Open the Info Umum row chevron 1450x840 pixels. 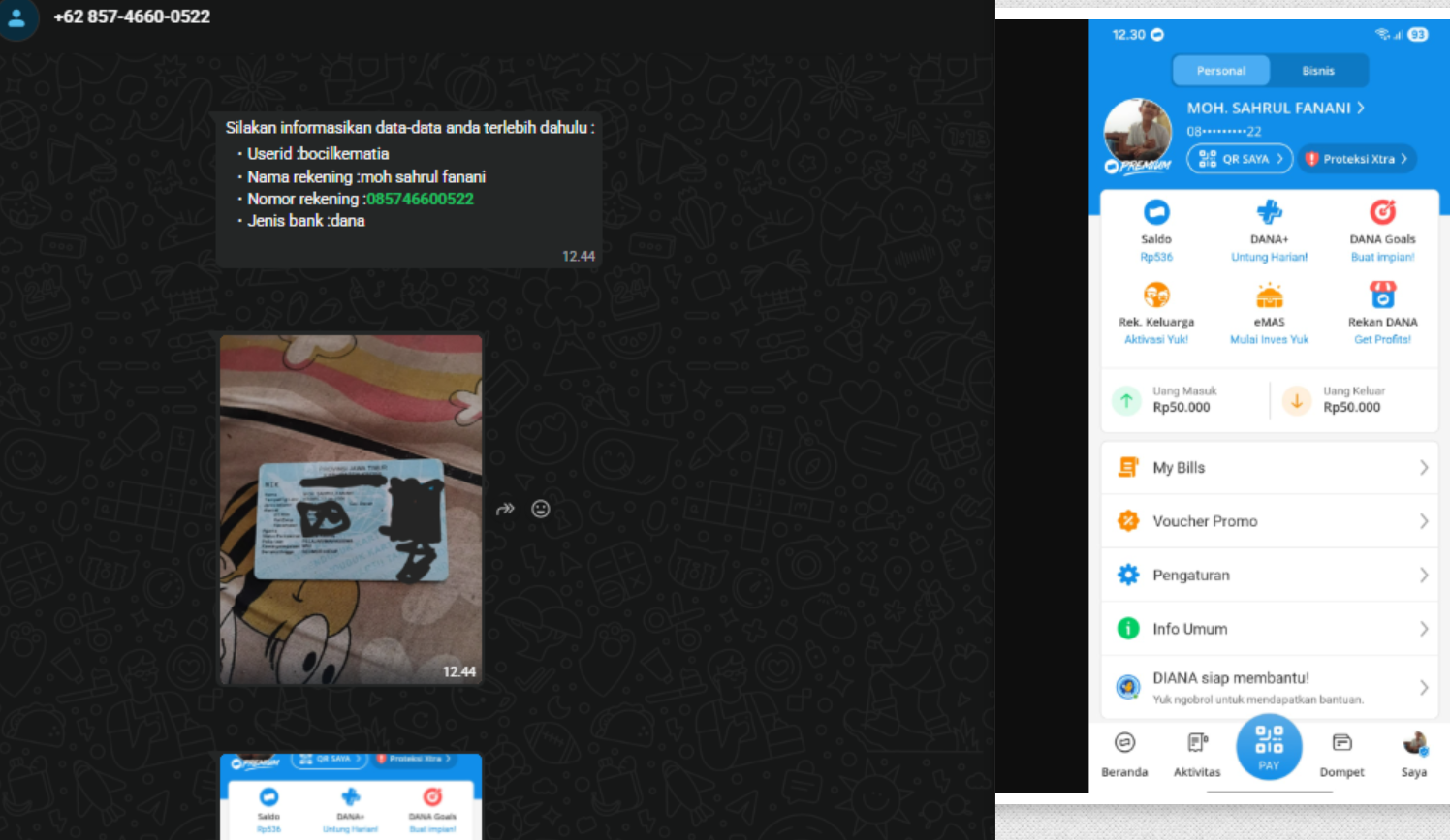1424,629
